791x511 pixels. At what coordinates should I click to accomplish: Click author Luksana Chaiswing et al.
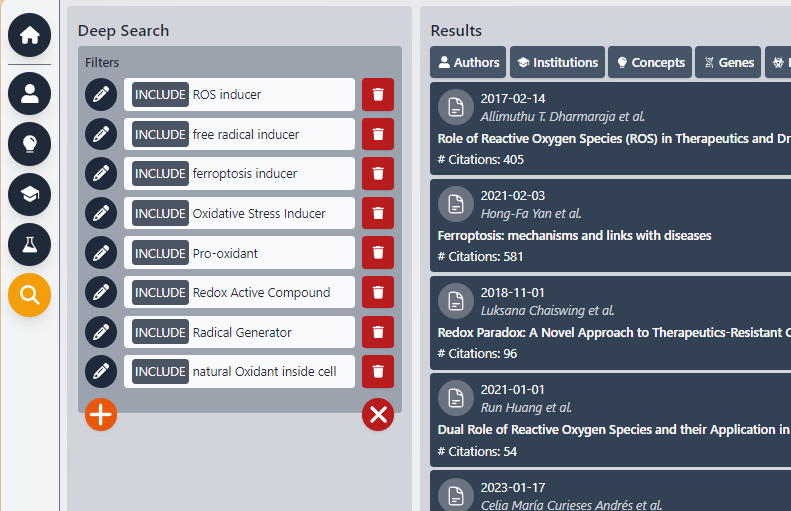coord(547,311)
